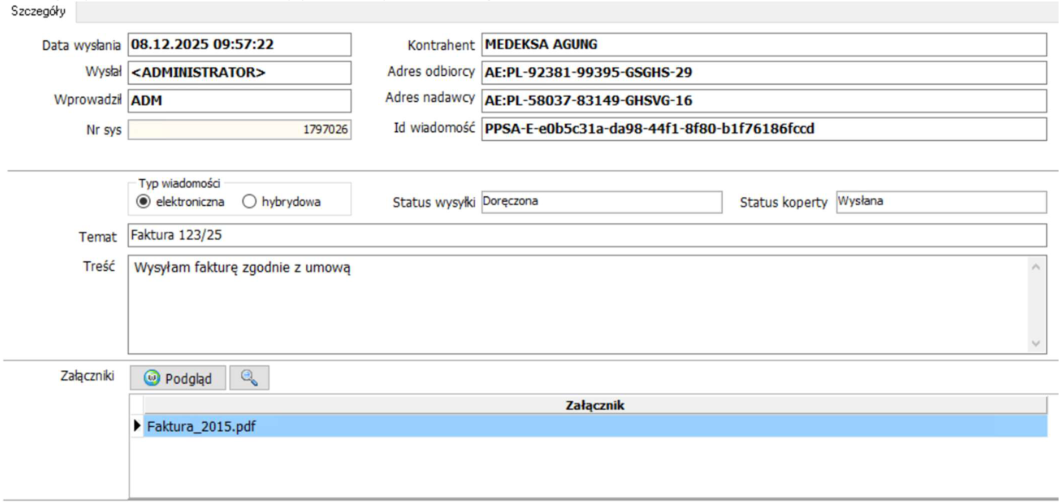The width and height of the screenshot is (1059, 503).
Task: Click the Załącznik column header
Action: 595,405
